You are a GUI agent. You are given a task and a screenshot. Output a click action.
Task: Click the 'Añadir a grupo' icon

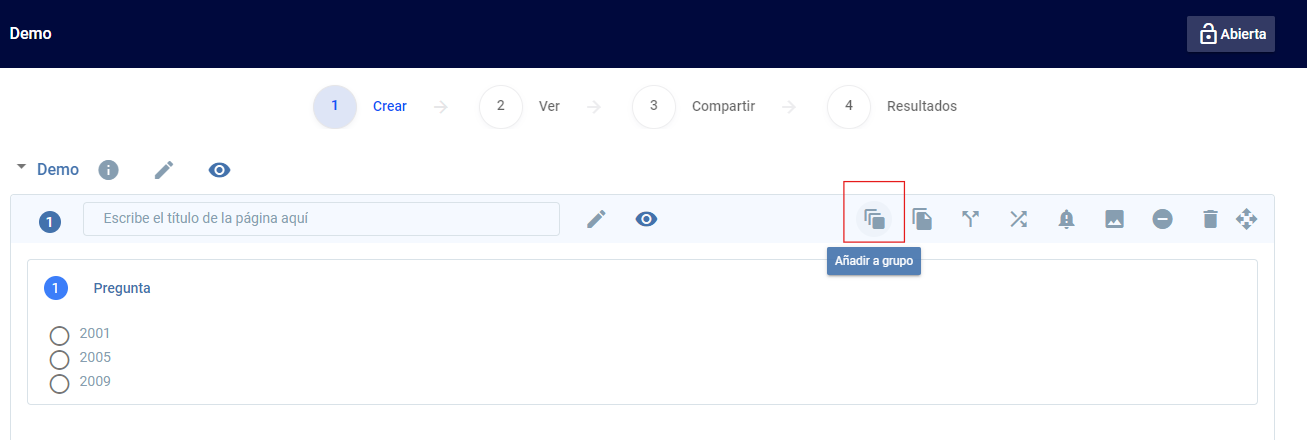(874, 219)
